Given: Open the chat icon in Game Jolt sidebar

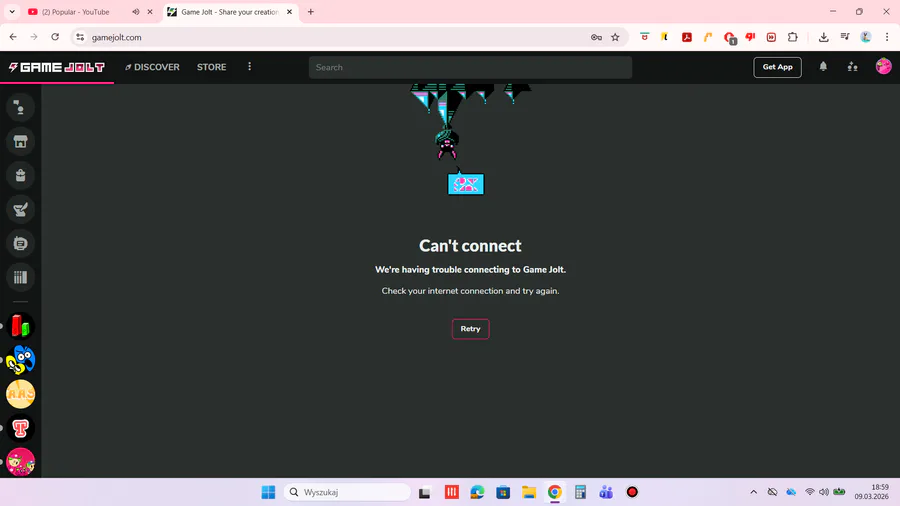Looking at the screenshot, I should point(20,107).
